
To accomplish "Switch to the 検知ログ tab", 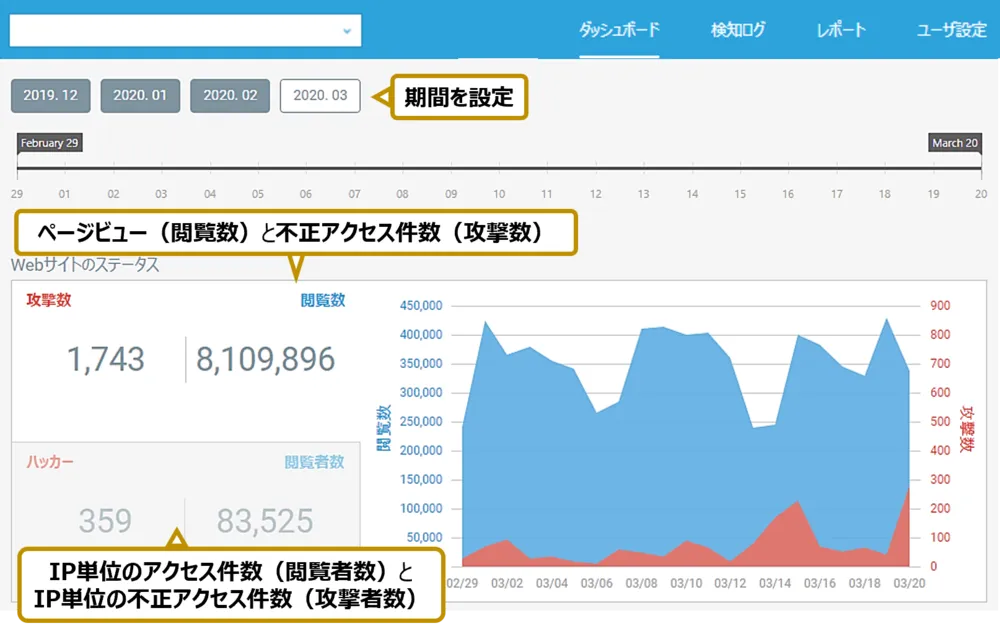I will pos(737,29).
